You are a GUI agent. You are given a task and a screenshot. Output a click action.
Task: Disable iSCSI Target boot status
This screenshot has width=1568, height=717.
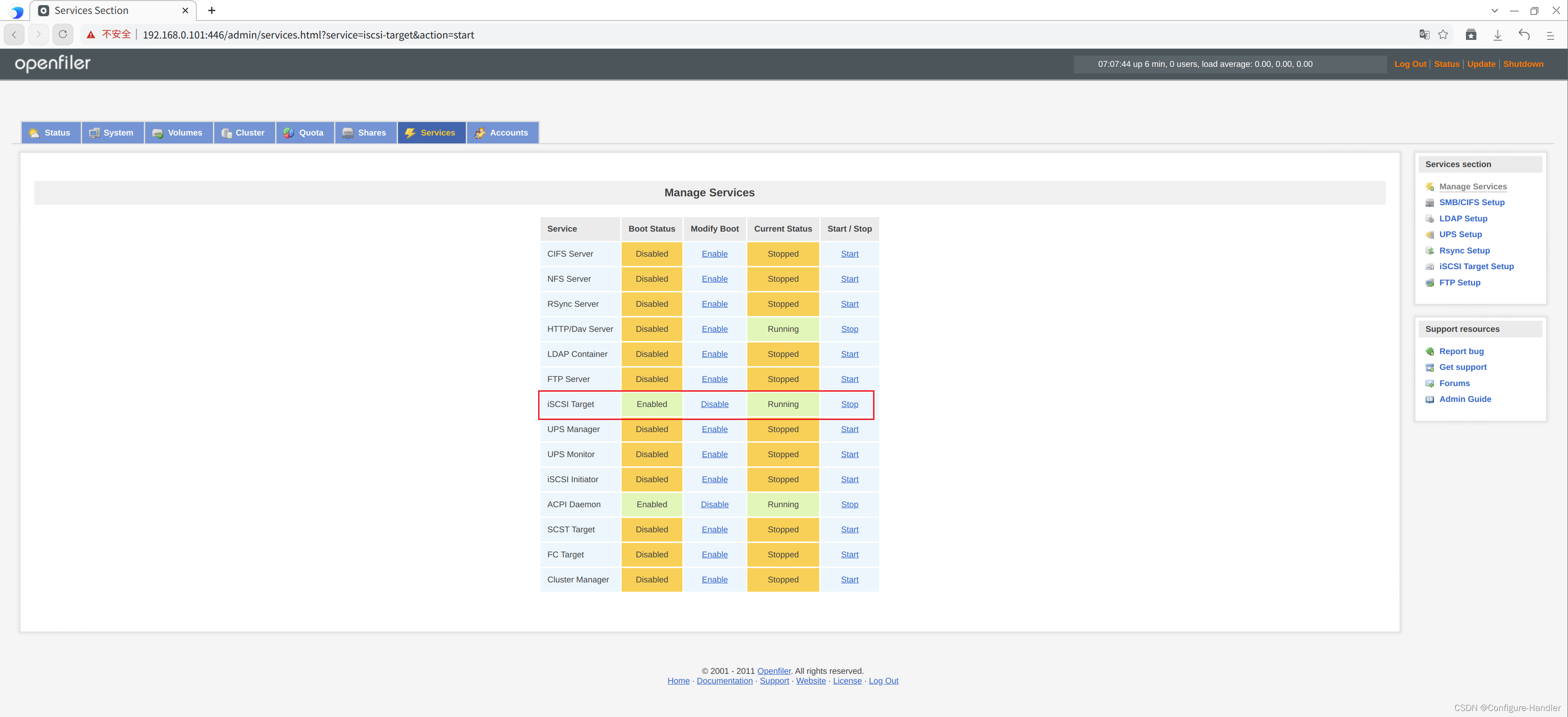coord(714,405)
